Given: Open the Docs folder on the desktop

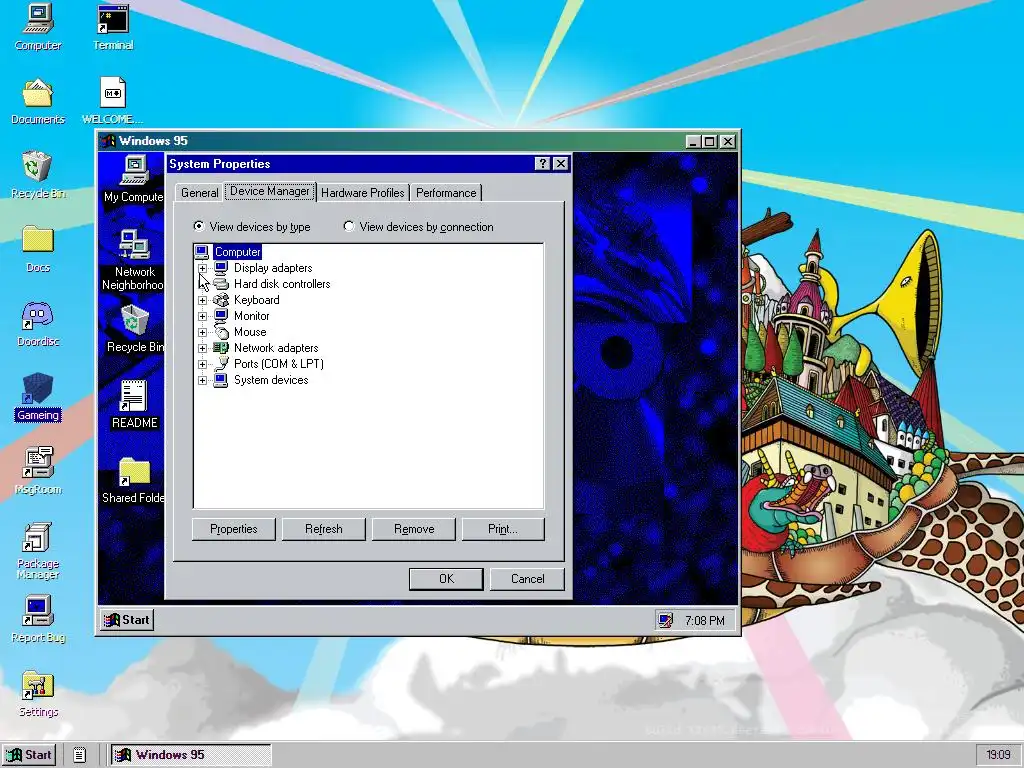Looking at the screenshot, I should [38, 240].
